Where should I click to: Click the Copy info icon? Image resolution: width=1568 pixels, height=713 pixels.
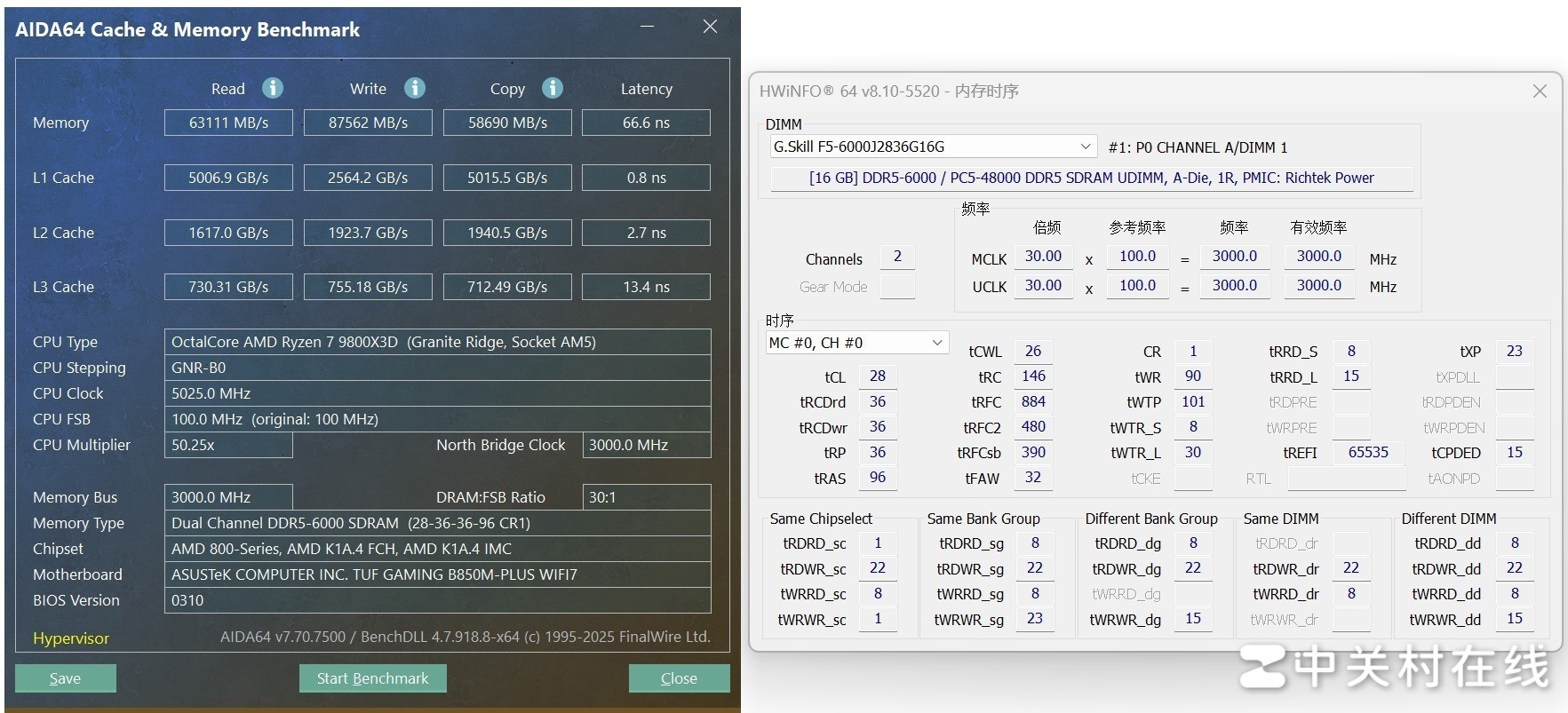[x=553, y=88]
